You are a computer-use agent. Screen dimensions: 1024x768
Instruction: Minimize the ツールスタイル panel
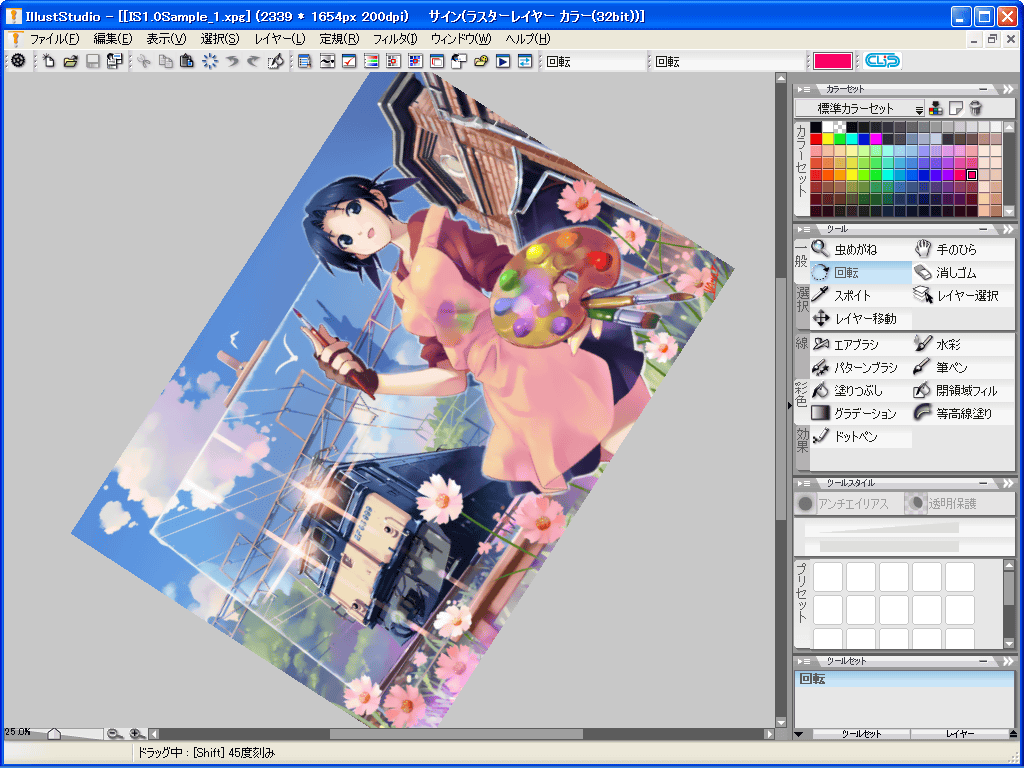coord(984,483)
